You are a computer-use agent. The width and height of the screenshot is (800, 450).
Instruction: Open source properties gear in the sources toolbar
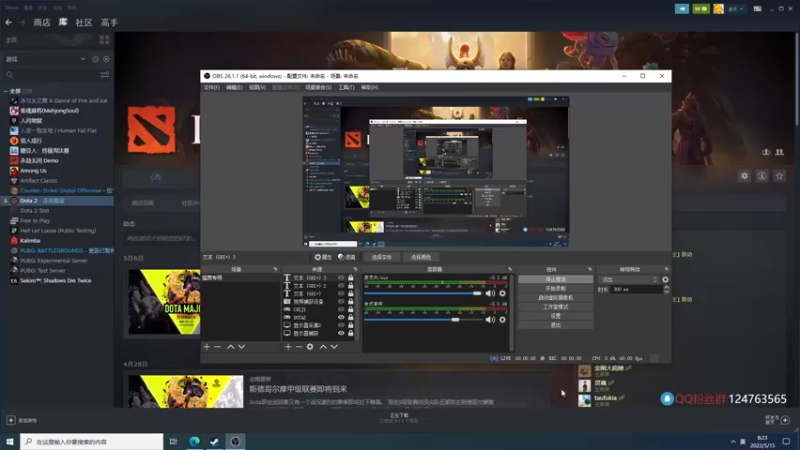pyautogui.click(x=310, y=347)
